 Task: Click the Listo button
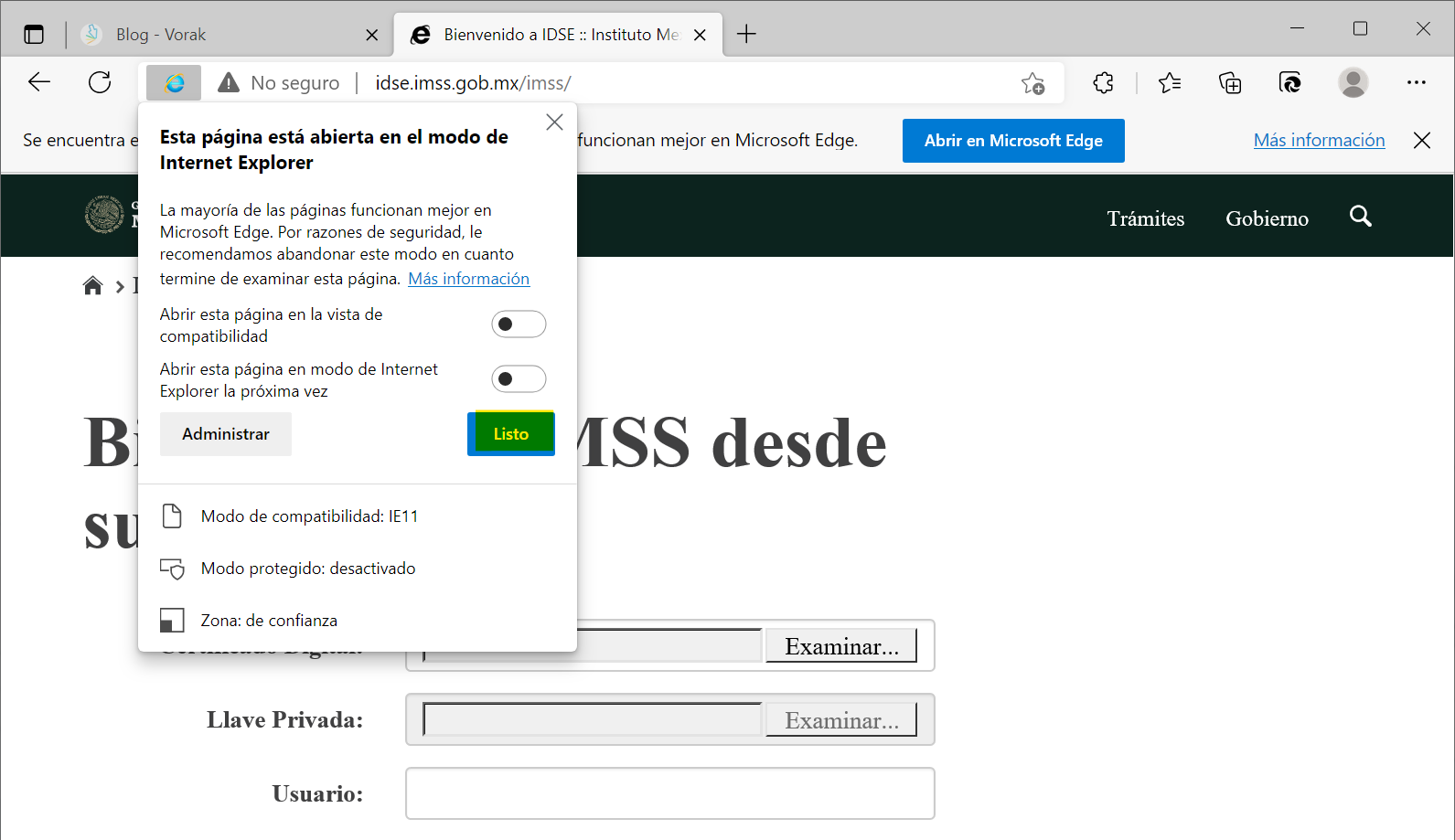click(511, 434)
